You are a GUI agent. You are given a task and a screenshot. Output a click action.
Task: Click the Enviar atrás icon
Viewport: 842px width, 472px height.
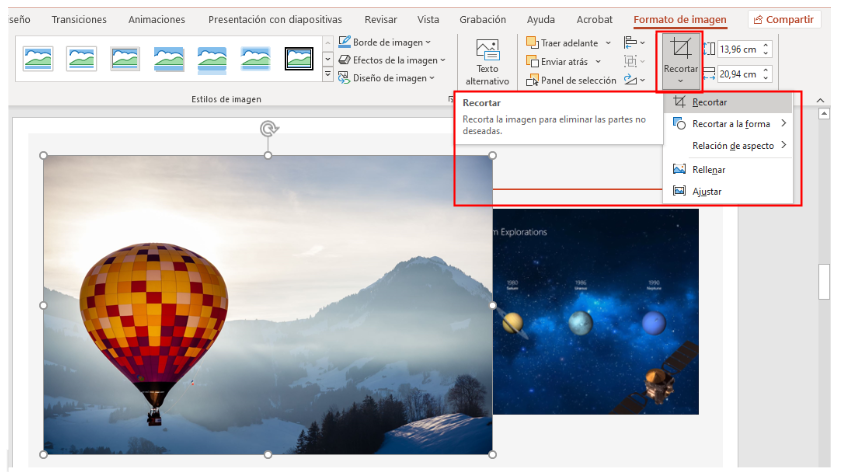[532, 61]
